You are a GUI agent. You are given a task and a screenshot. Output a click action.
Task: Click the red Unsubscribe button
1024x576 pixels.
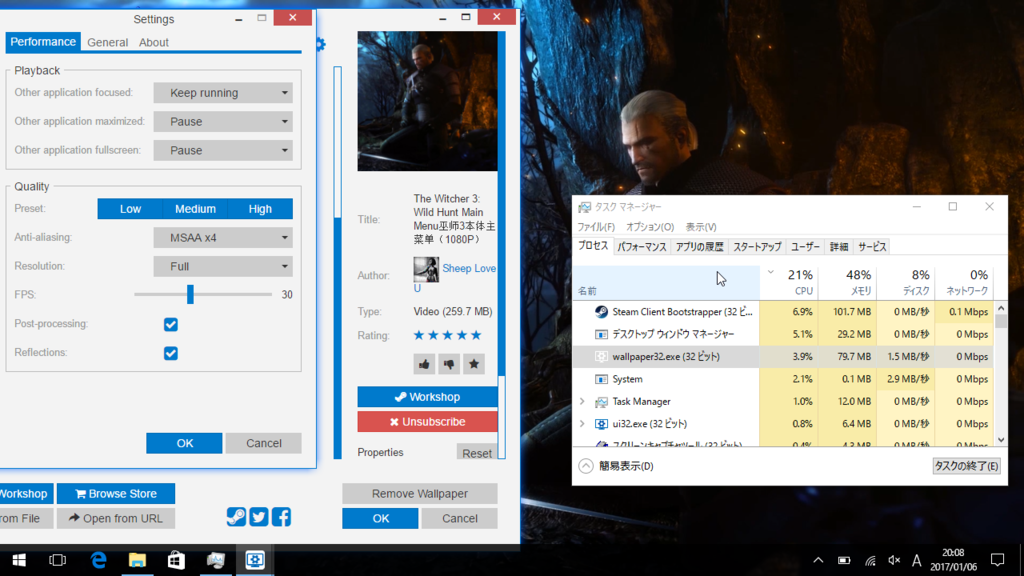[427, 422]
